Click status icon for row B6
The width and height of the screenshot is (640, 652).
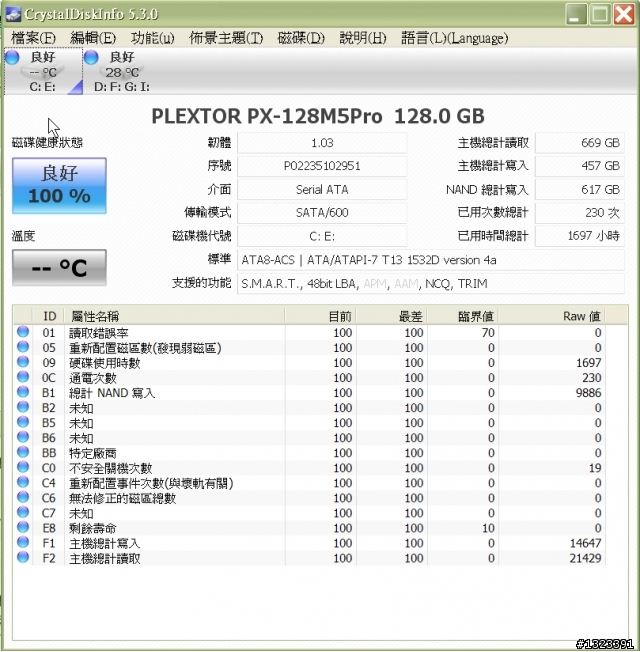click(x=23, y=437)
